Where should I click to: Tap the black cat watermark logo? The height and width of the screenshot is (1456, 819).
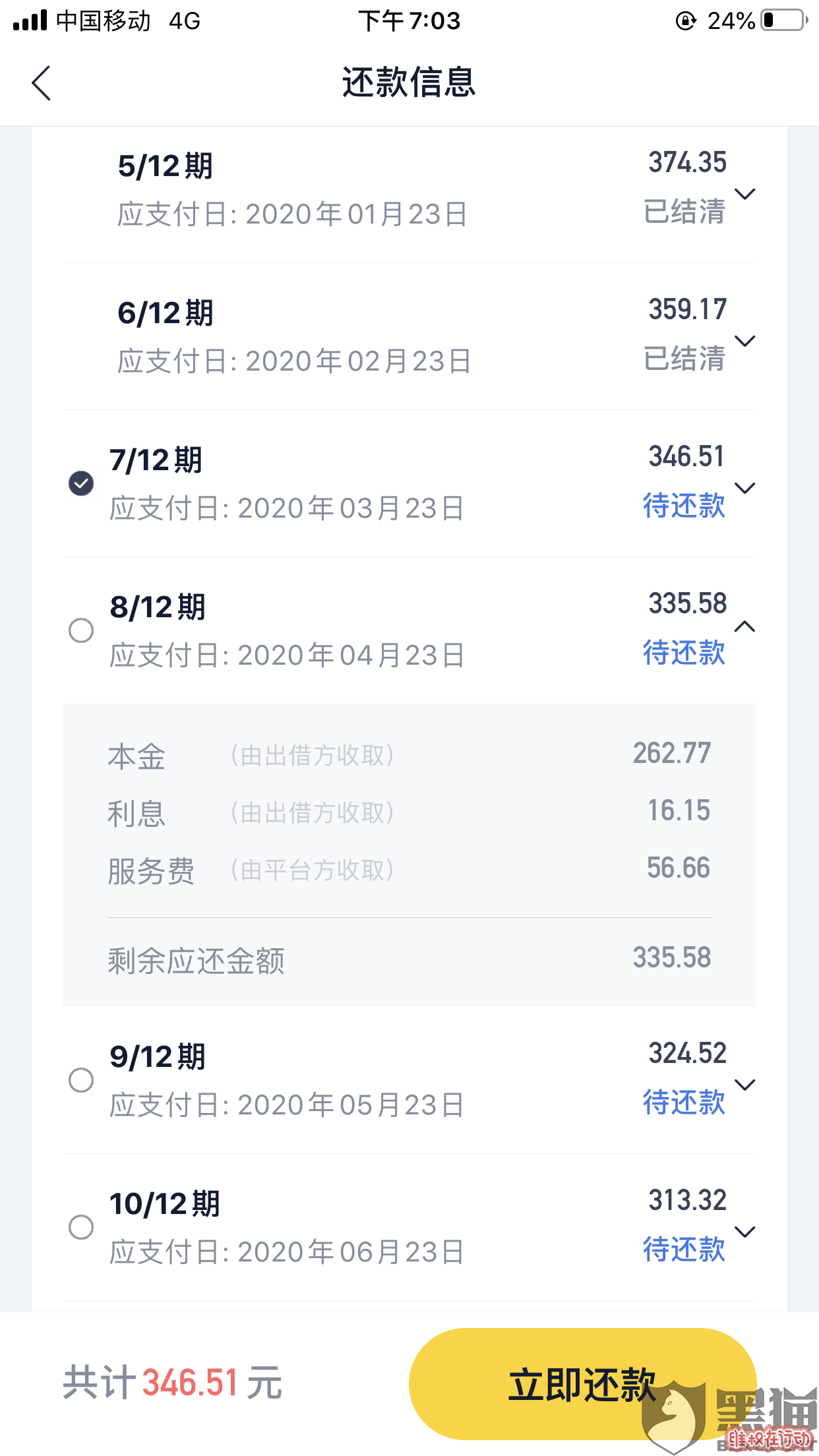point(729,1416)
